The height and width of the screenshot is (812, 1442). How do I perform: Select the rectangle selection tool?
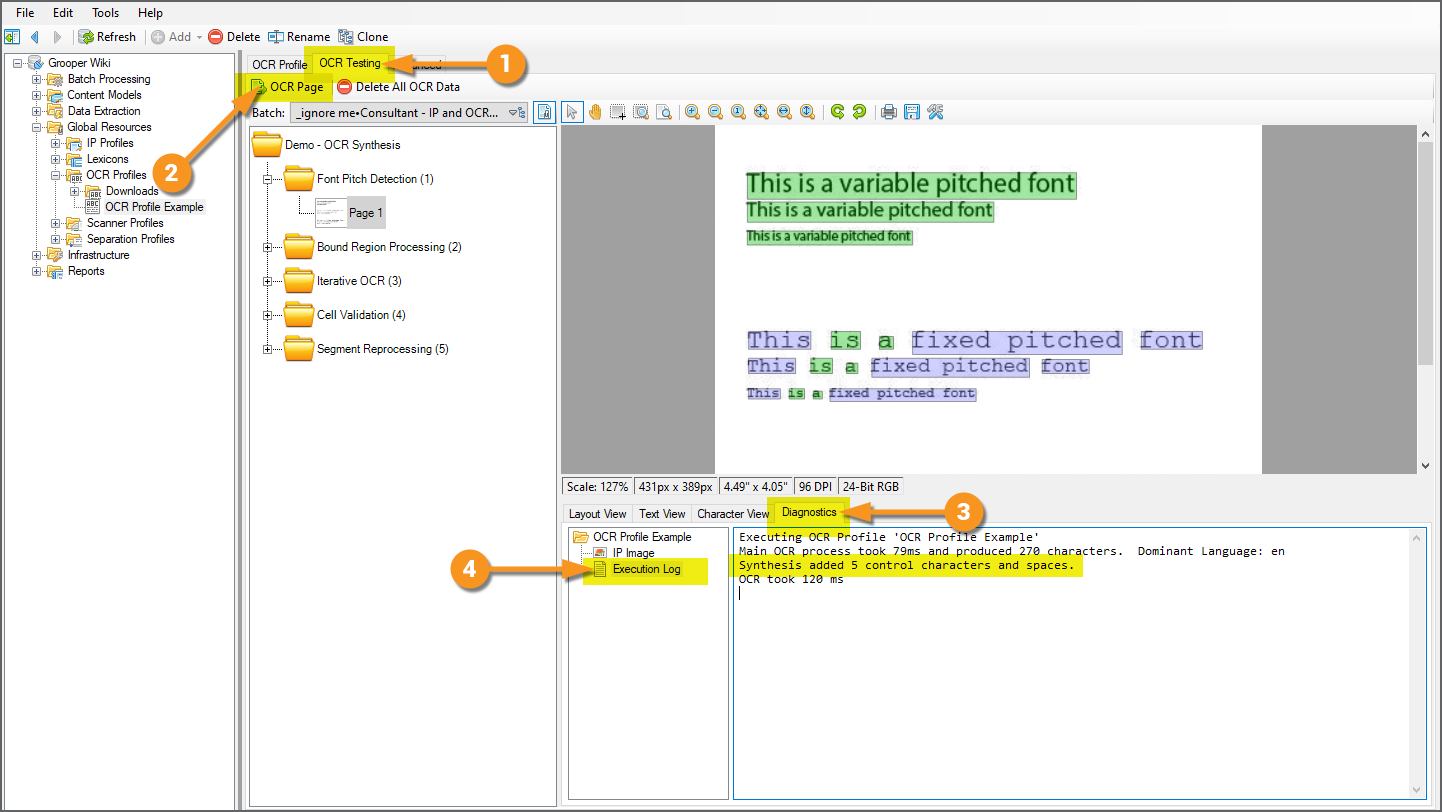pyautogui.click(x=619, y=112)
